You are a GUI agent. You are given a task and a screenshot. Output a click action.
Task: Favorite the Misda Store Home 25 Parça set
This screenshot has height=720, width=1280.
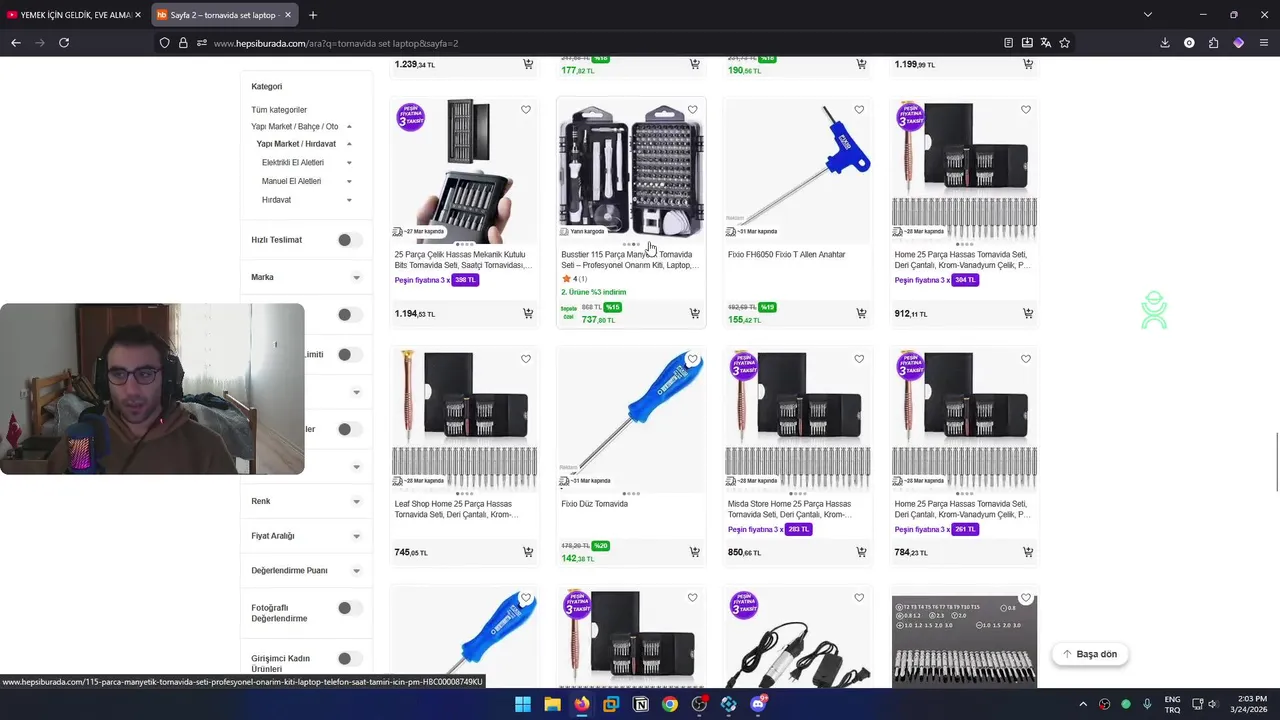(859, 359)
